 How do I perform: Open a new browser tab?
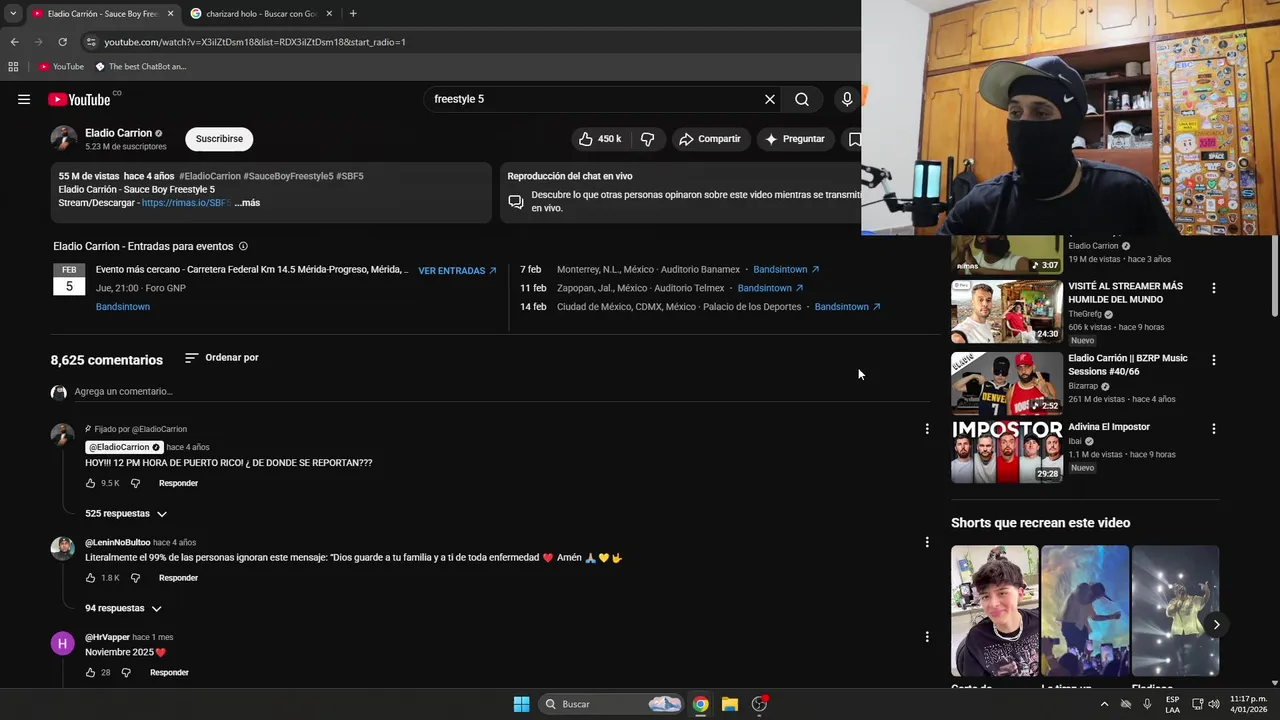(353, 14)
